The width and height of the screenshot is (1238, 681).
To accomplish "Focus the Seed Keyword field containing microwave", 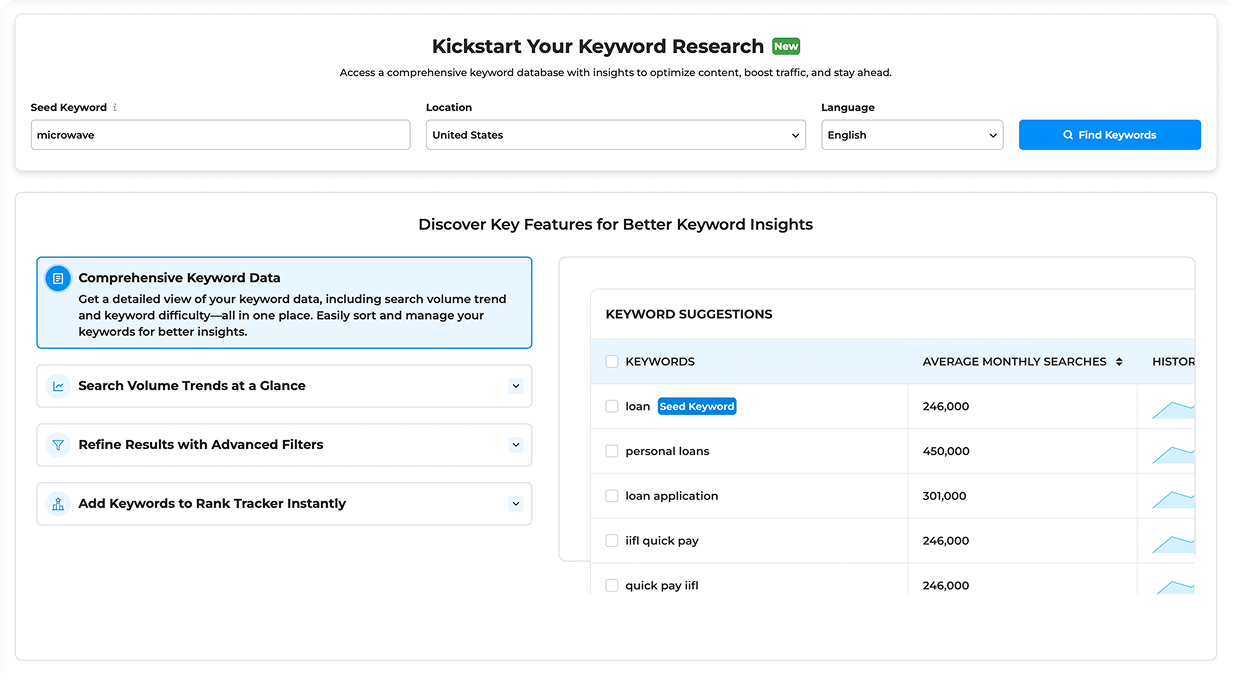I will 220,135.
